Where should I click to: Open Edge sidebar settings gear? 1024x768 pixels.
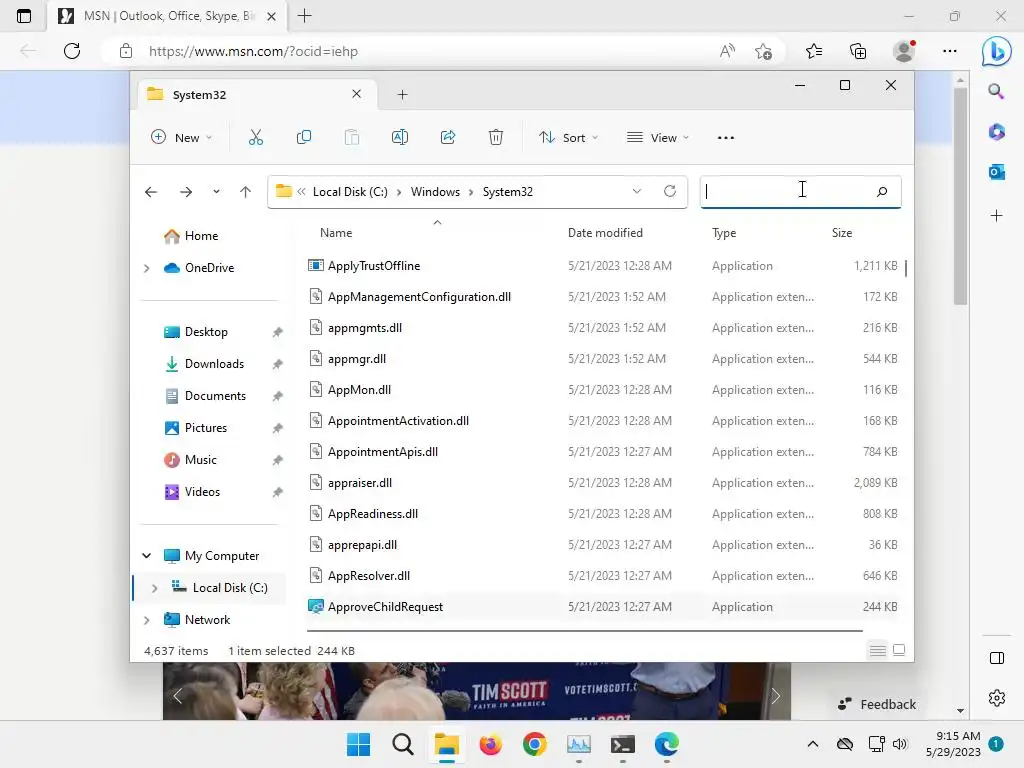tap(997, 698)
